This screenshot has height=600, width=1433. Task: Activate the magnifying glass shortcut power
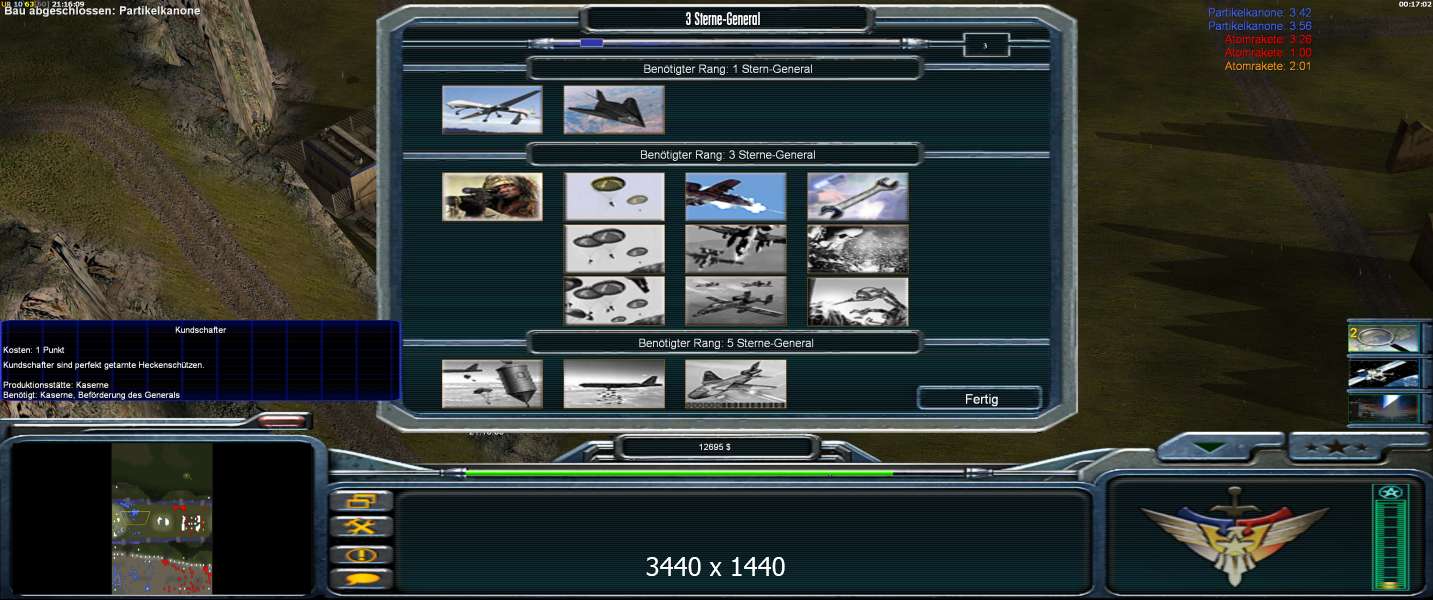pos(1384,338)
